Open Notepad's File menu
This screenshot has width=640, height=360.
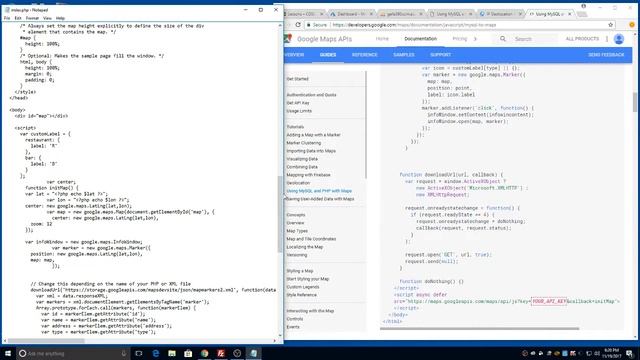7,18
